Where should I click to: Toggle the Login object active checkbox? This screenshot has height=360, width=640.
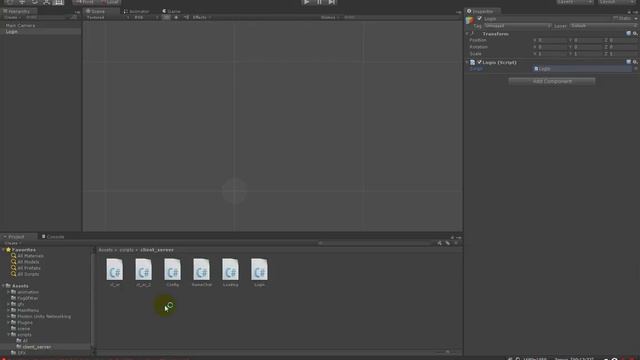click(x=480, y=19)
